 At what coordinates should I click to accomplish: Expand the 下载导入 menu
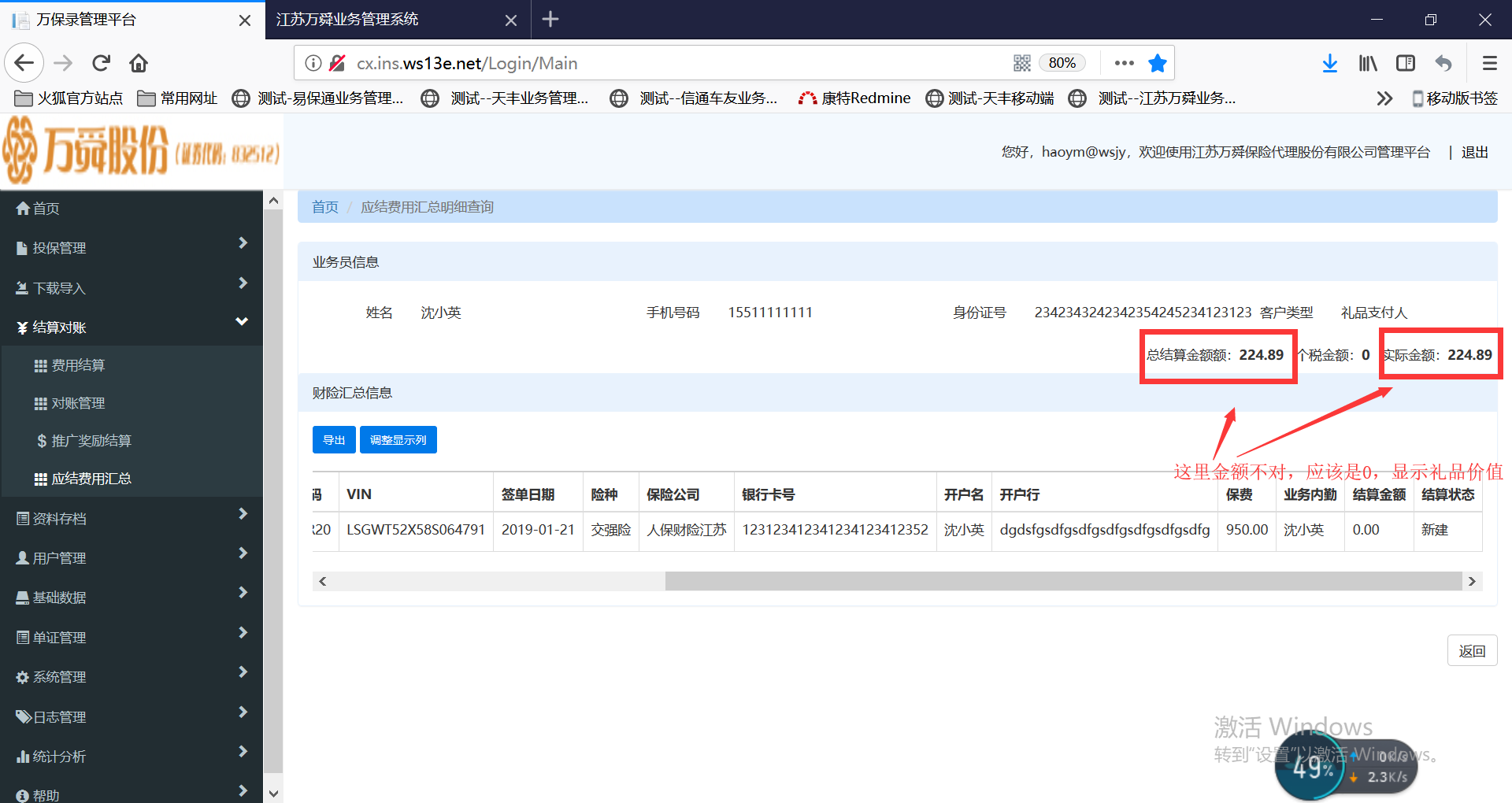click(x=132, y=288)
